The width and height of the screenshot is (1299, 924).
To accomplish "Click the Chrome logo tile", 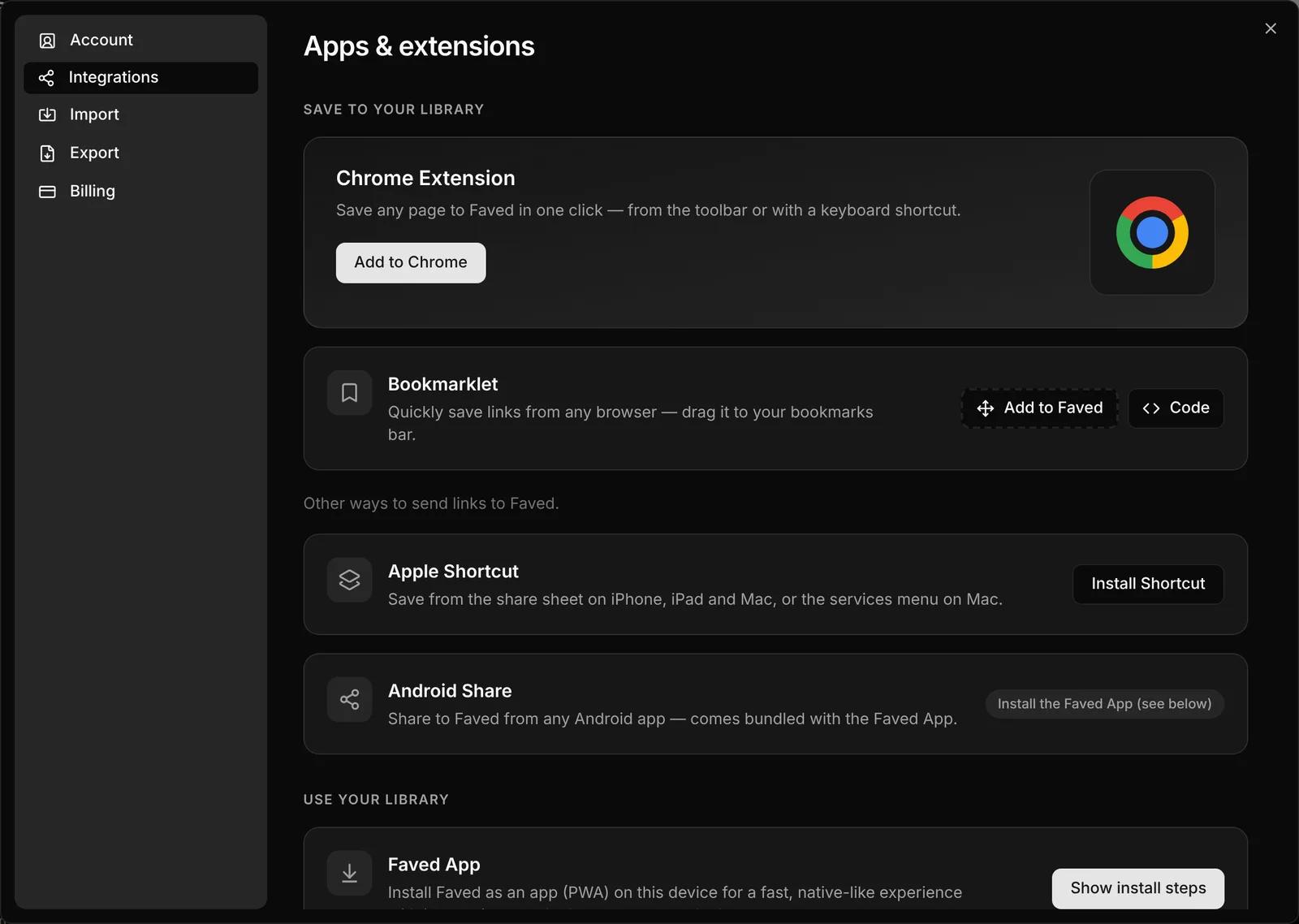I will tap(1152, 232).
